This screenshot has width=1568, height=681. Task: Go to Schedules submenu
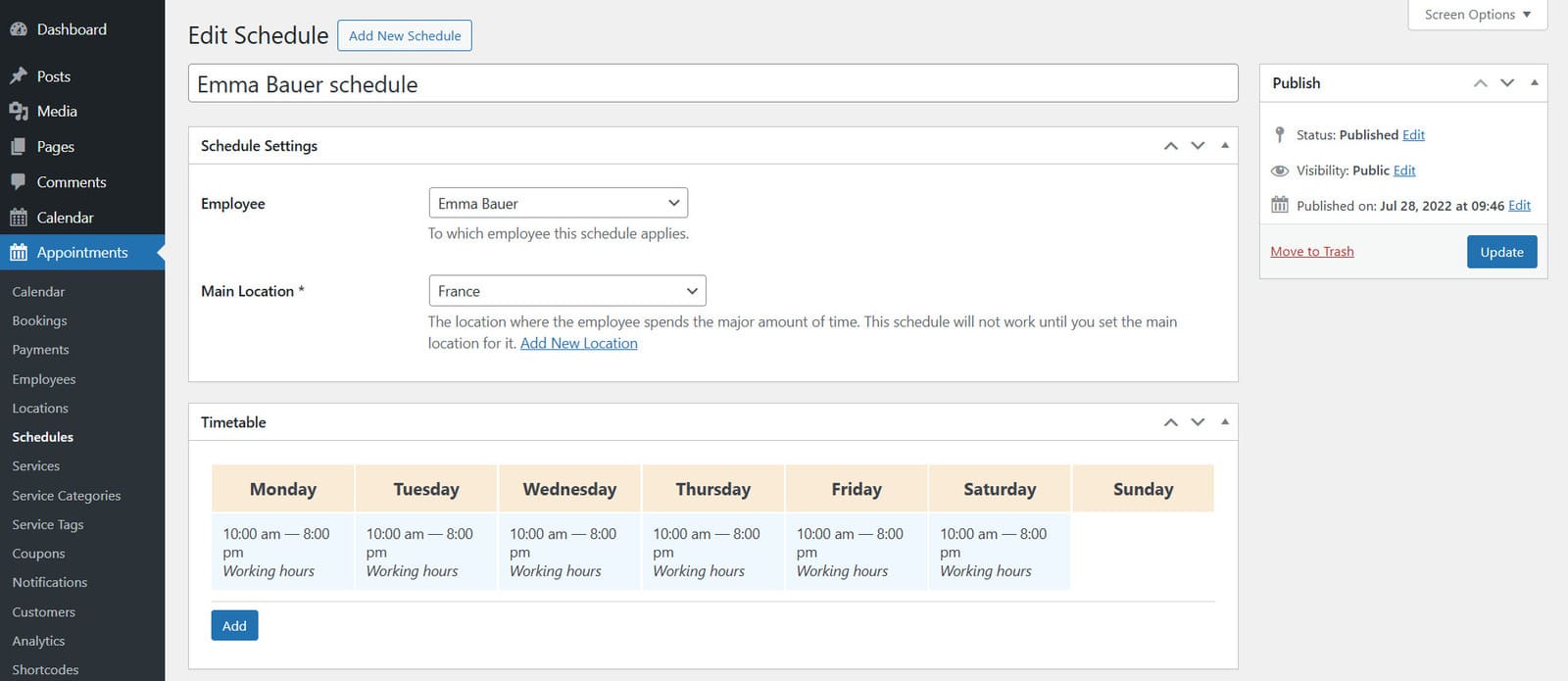pyautogui.click(x=42, y=437)
